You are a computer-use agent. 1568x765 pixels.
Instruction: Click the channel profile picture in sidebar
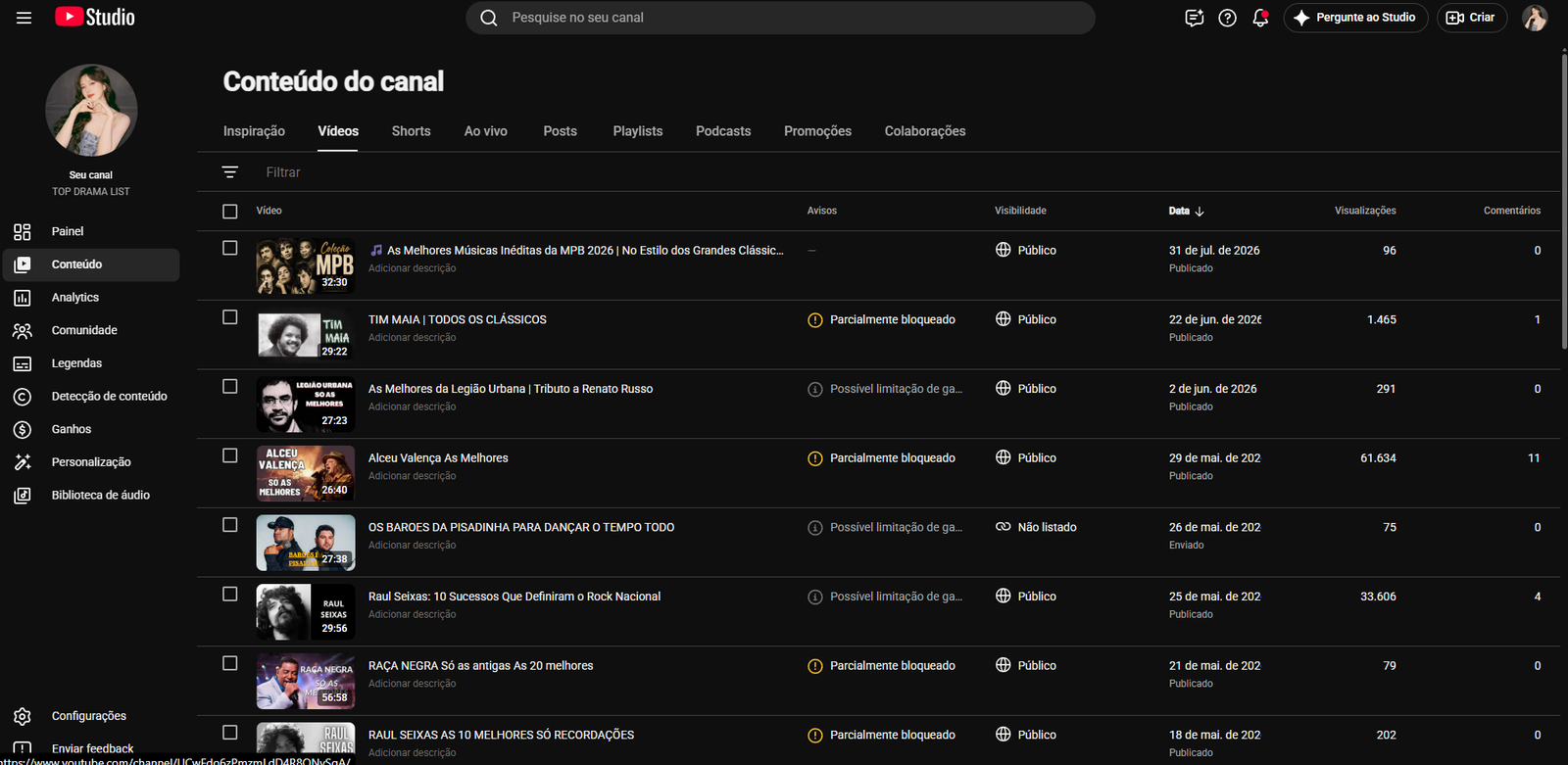click(x=91, y=111)
